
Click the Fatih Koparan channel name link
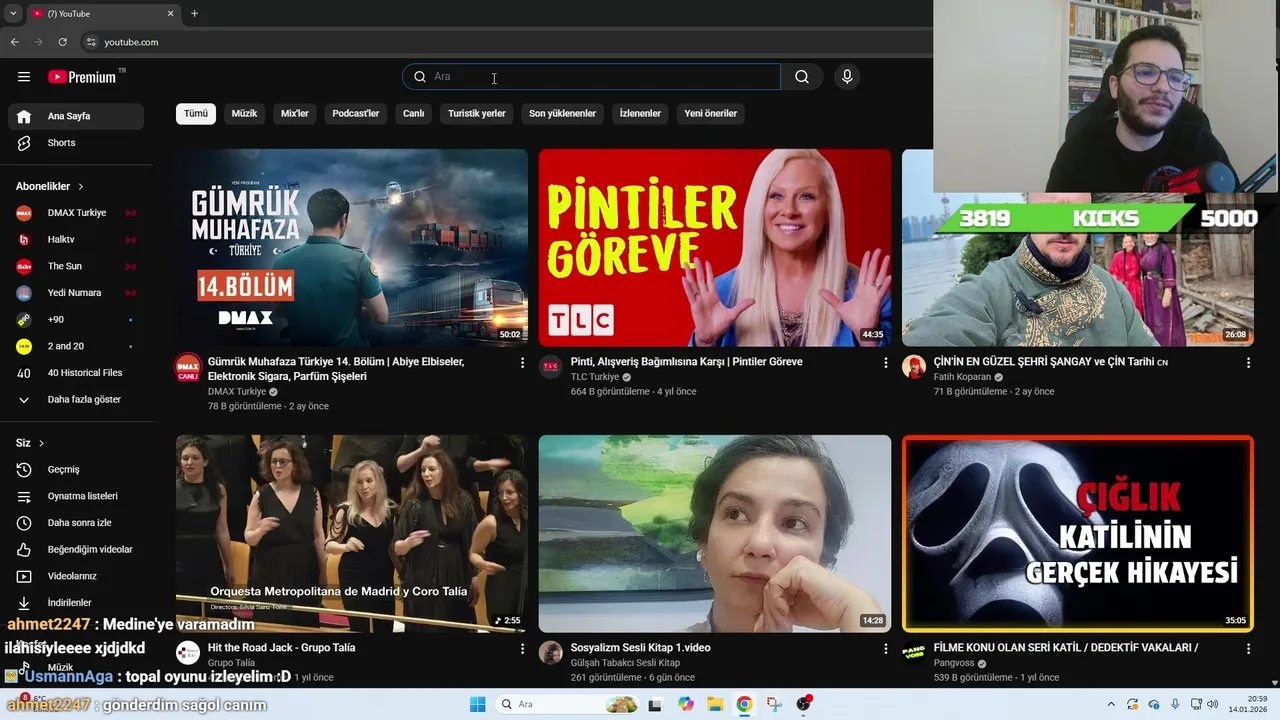pyautogui.click(x=962, y=377)
